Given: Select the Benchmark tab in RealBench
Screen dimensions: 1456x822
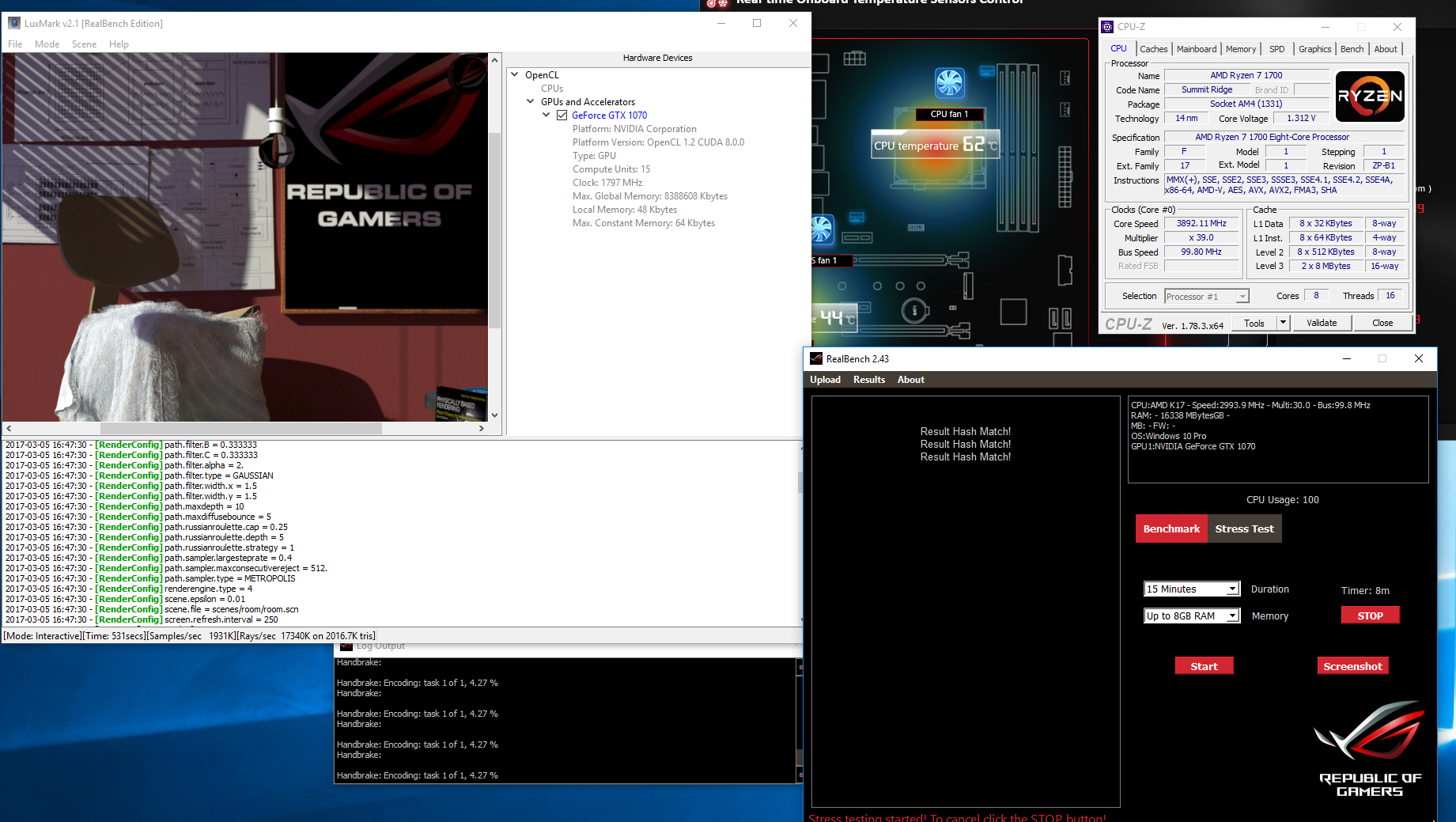Looking at the screenshot, I should pos(1171,528).
